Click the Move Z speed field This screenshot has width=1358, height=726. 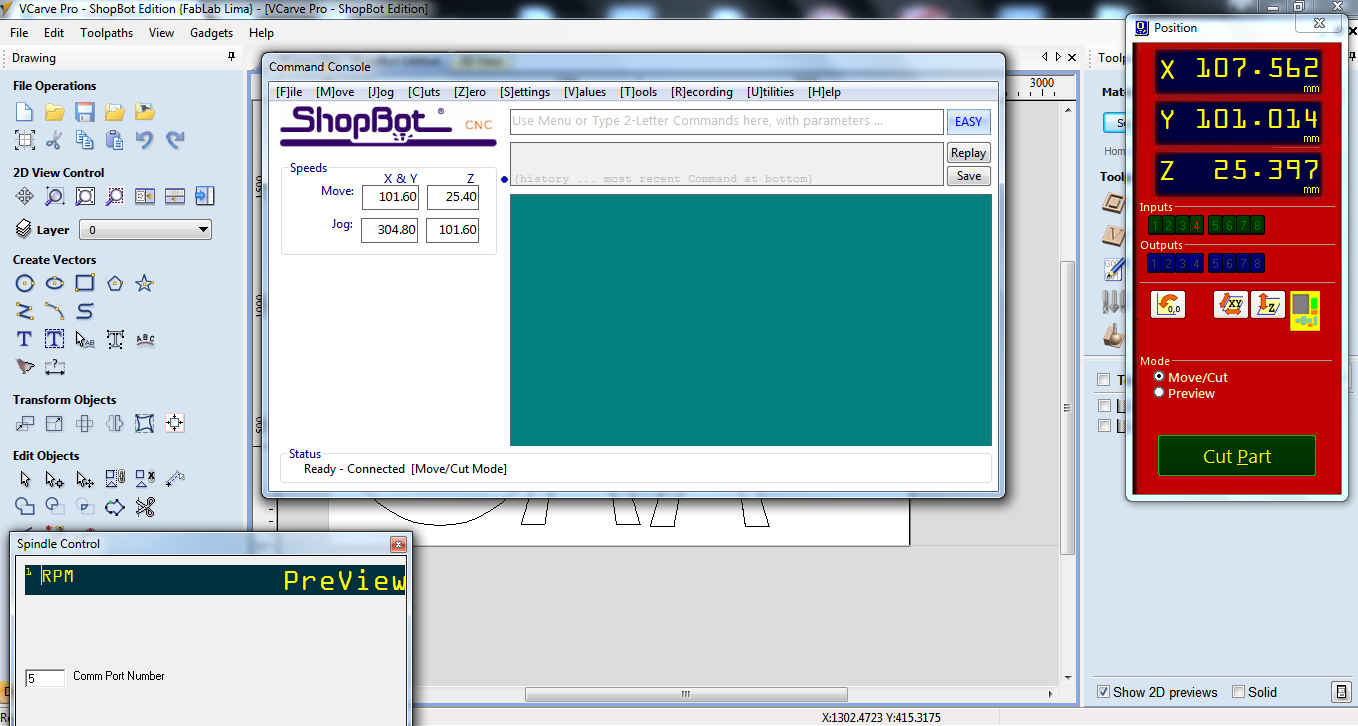(x=453, y=197)
